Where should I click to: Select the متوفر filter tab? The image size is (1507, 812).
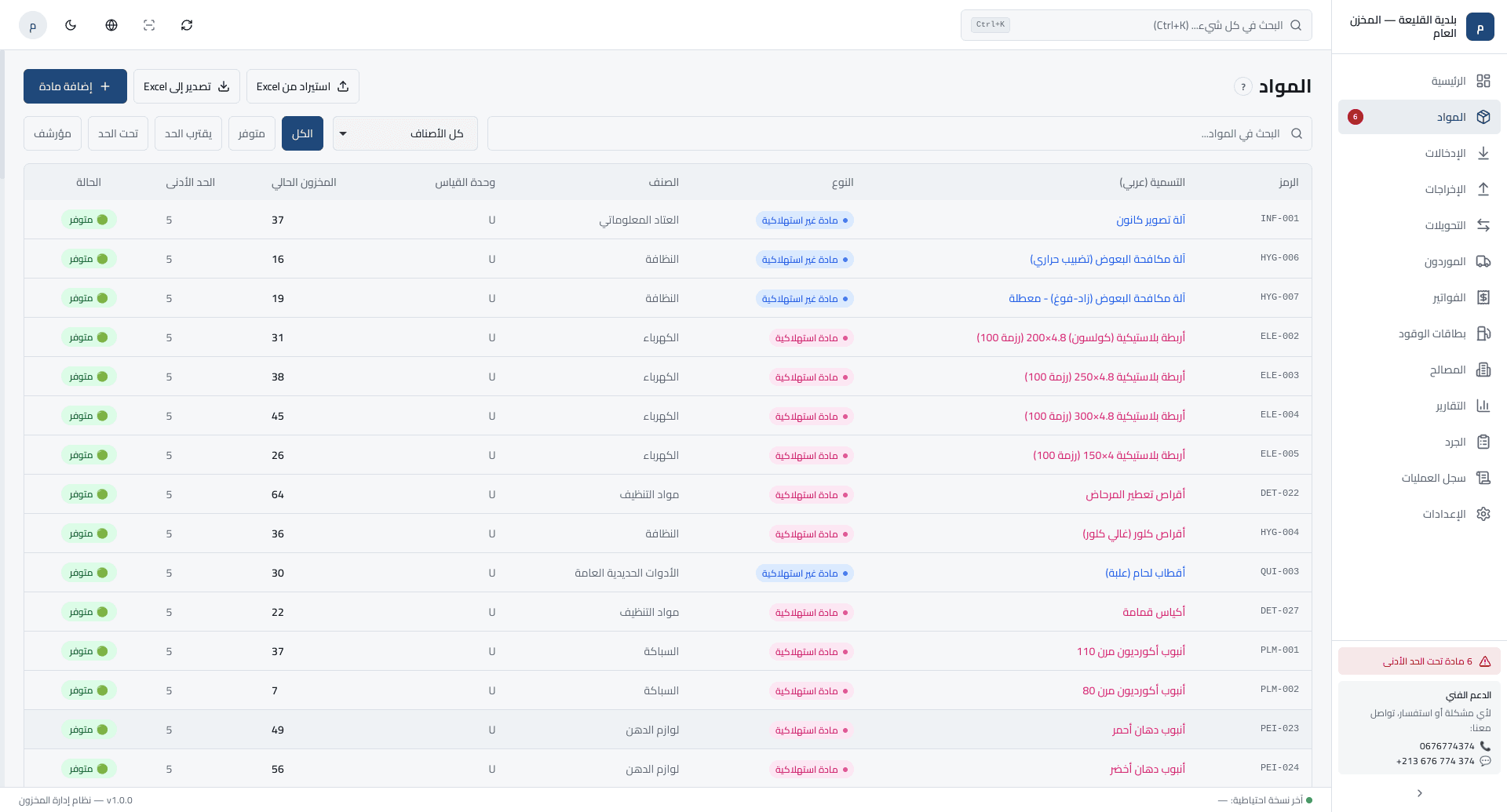pos(252,133)
